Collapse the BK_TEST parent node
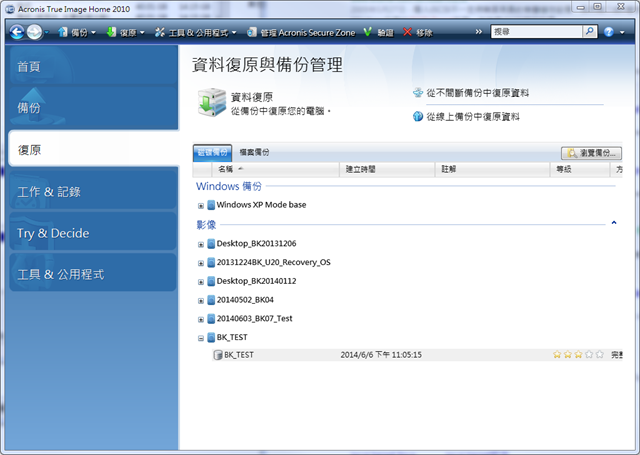Image resolution: width=640 pixels, height=455 pixels. coord(201,338)
